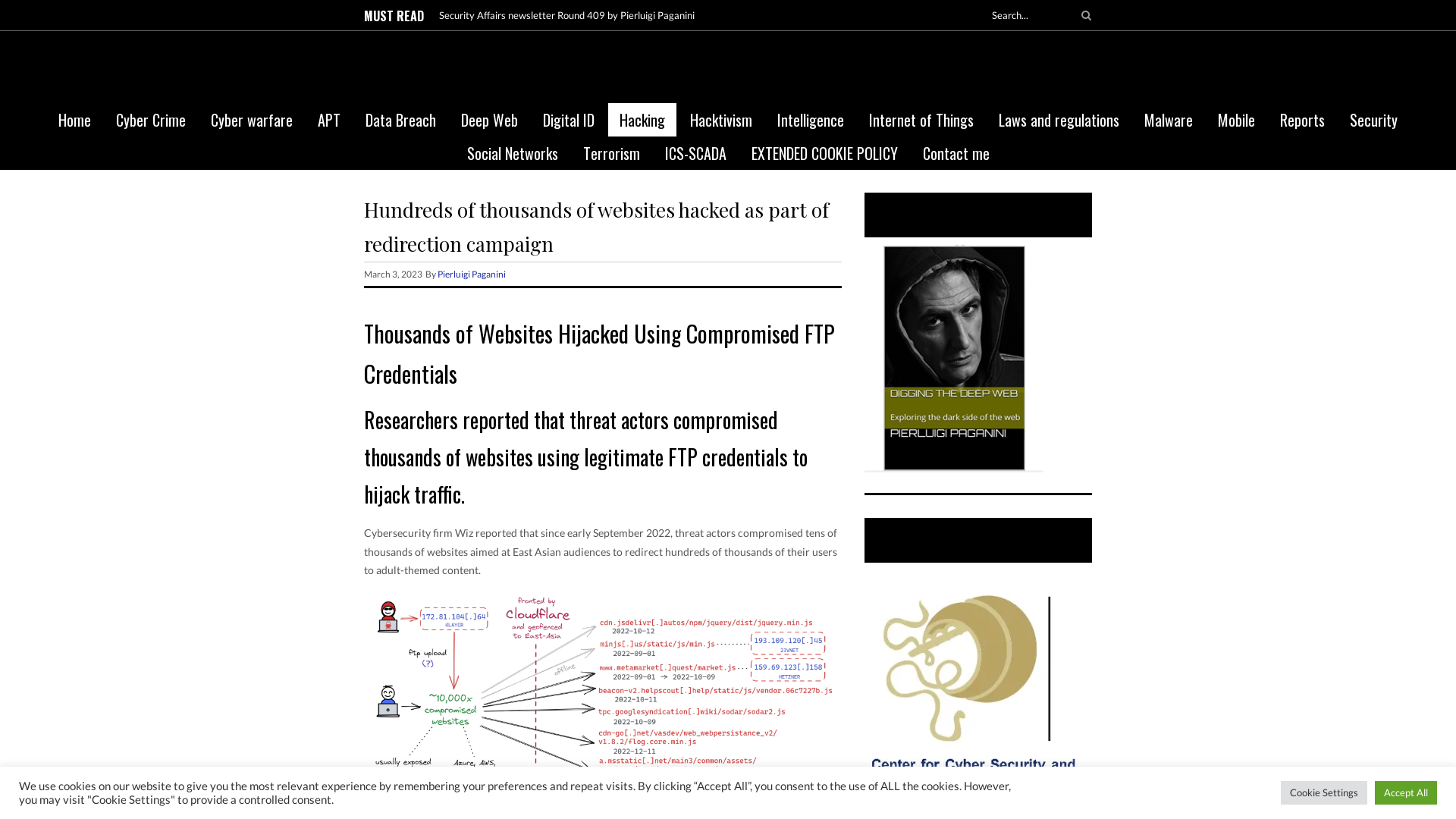The image size is (1456, 819).
Task: Click the Home tab in navigation
Action: click(x=74, y=119)
